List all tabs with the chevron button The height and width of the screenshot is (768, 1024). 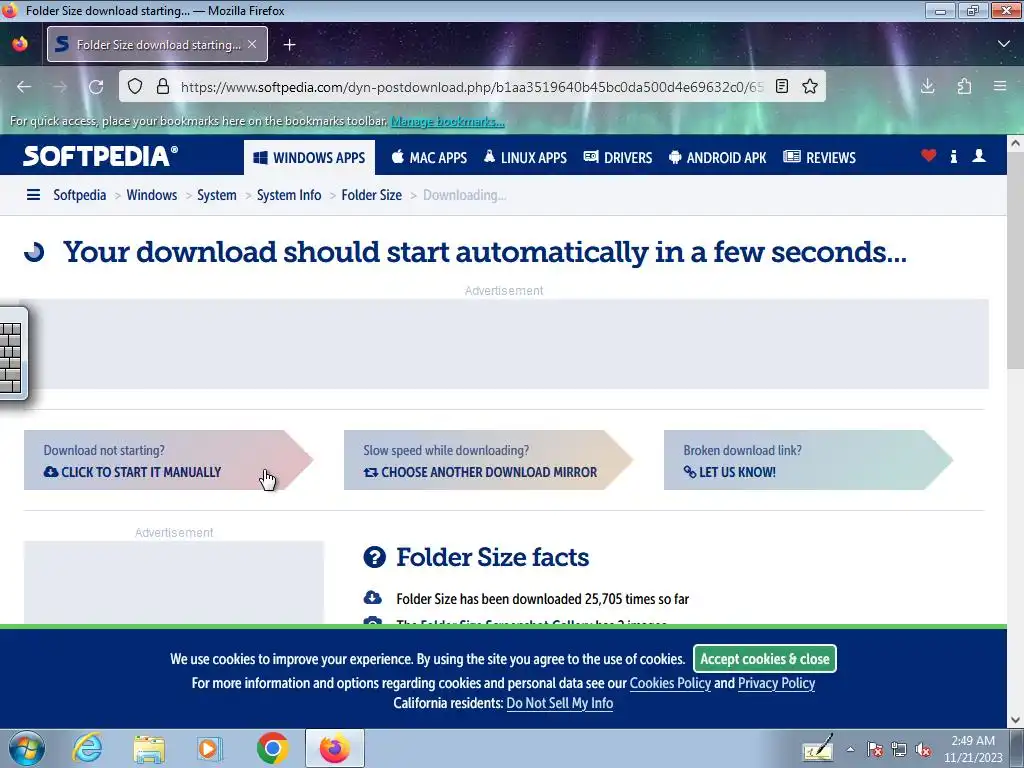(1004, 44)
